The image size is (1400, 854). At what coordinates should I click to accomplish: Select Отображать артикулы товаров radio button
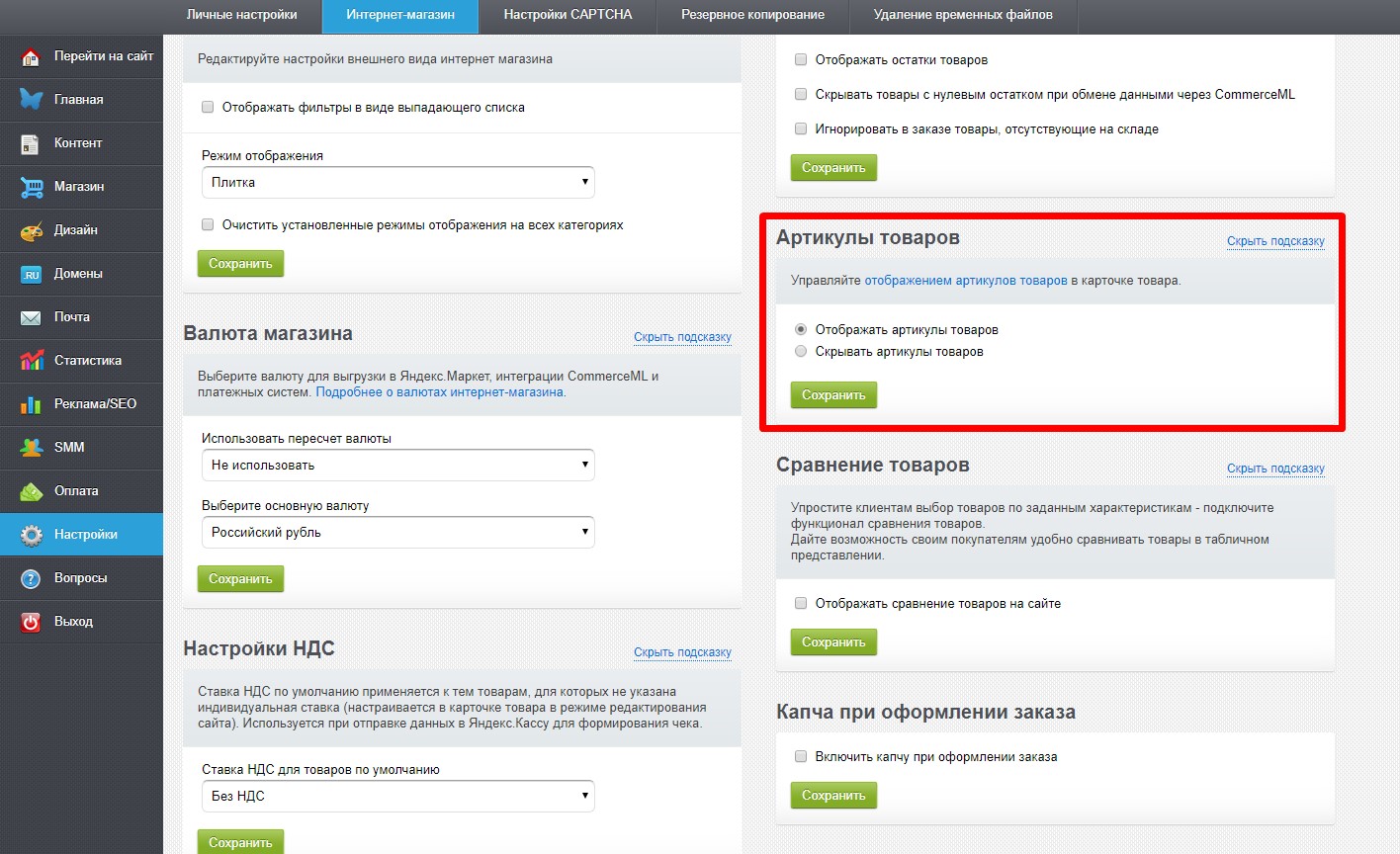tap(801, 329)
